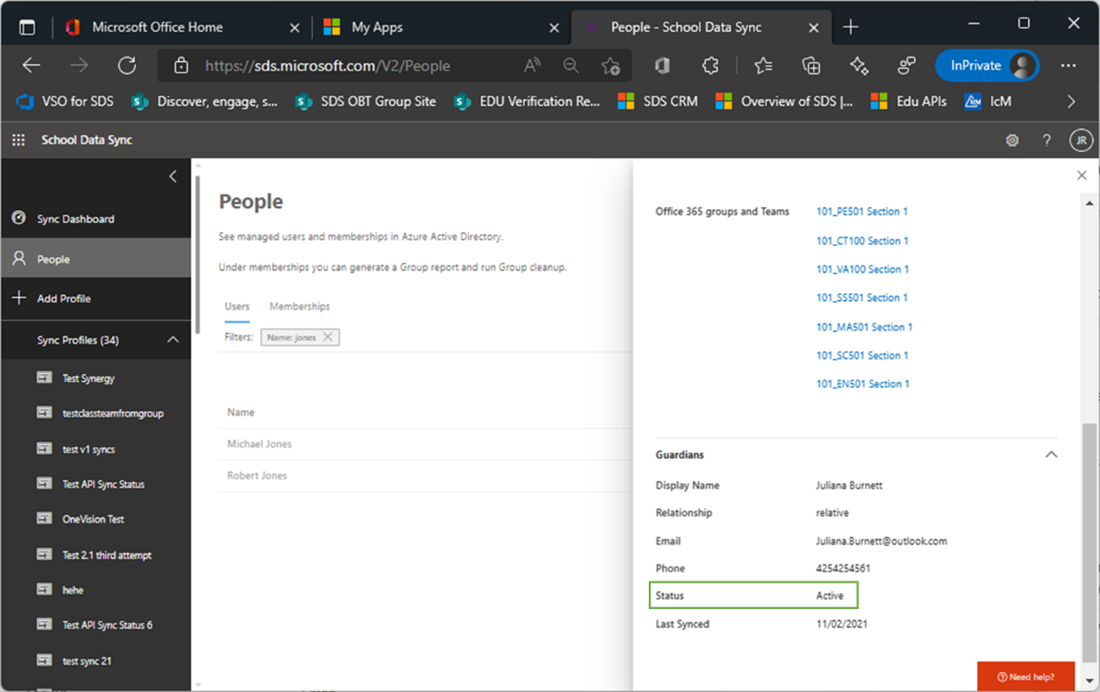Open School Data Sync settings gear
Viewport: 1100px width, 692px height.
(1012, 140)
